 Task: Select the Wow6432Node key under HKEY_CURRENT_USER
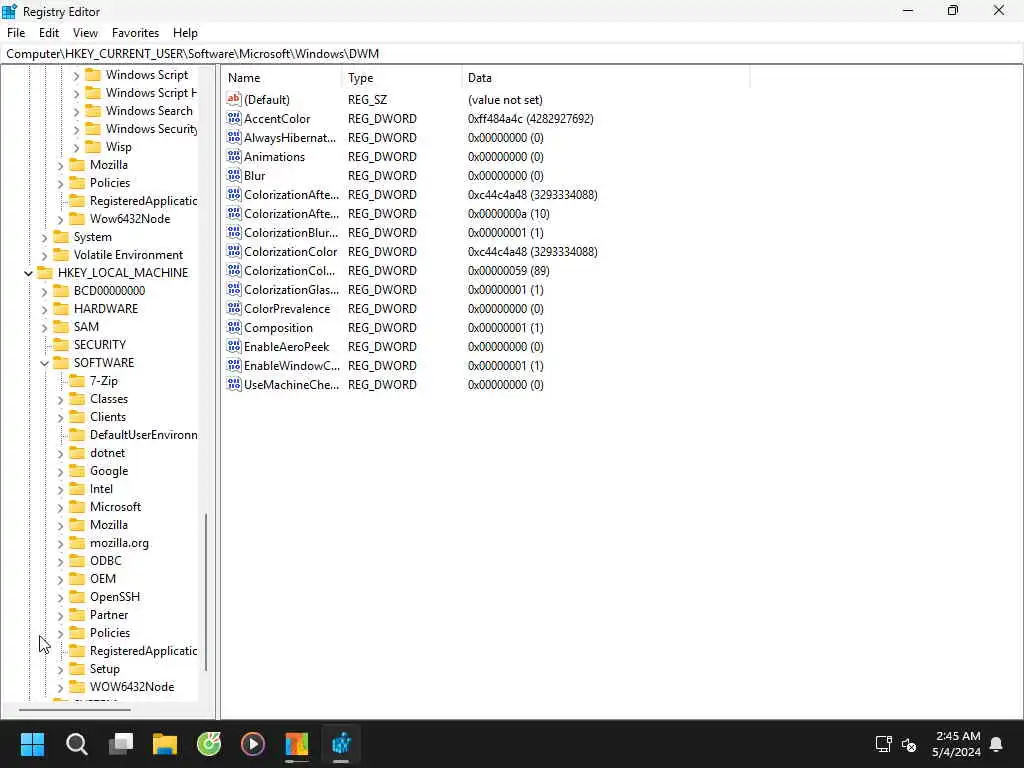(129, 219)
